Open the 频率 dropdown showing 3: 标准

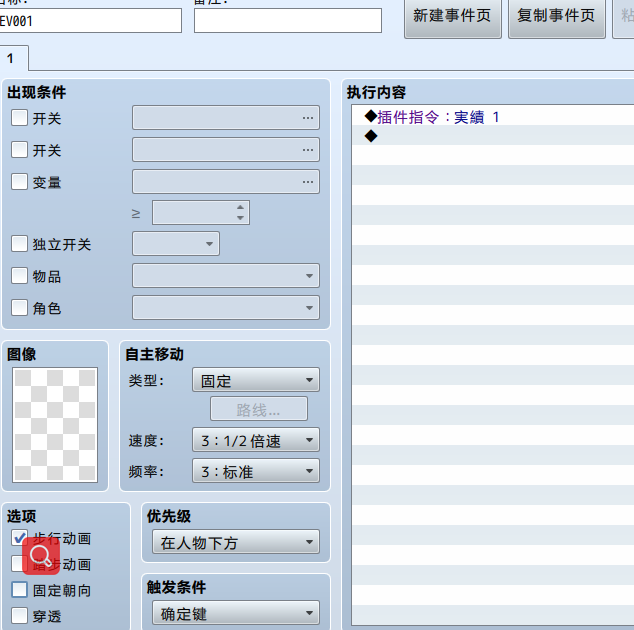(x=256, y=471)
